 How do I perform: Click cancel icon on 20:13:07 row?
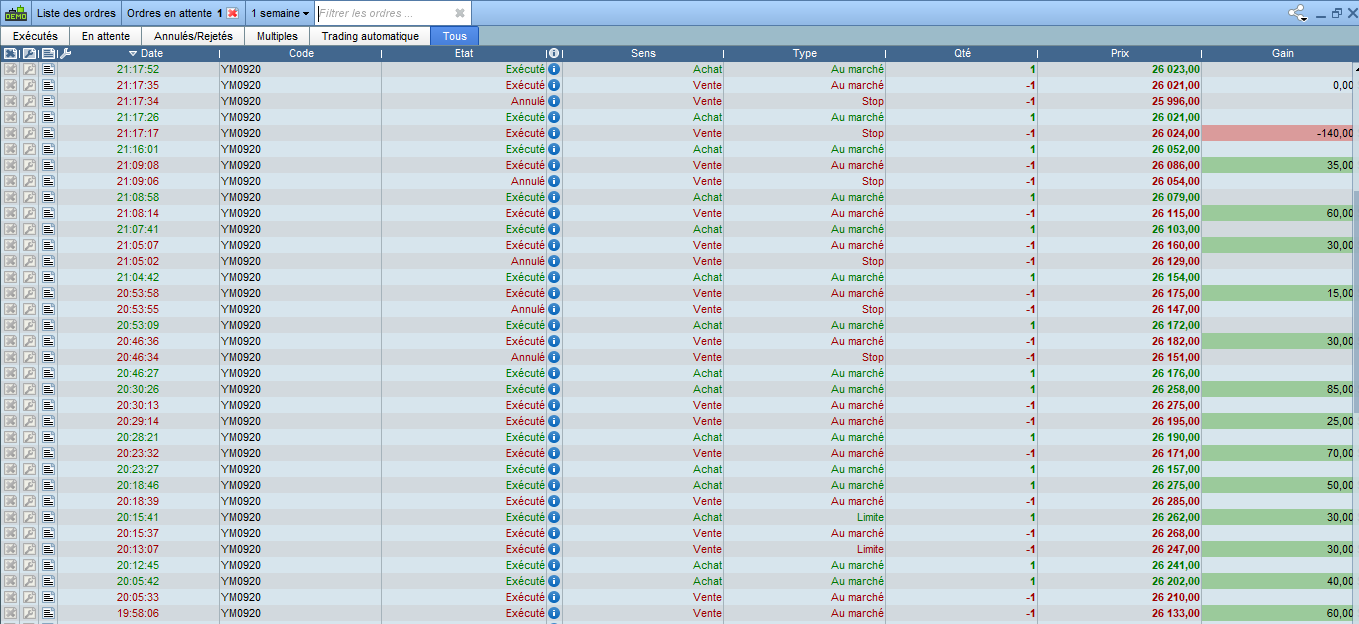point(11,549)
